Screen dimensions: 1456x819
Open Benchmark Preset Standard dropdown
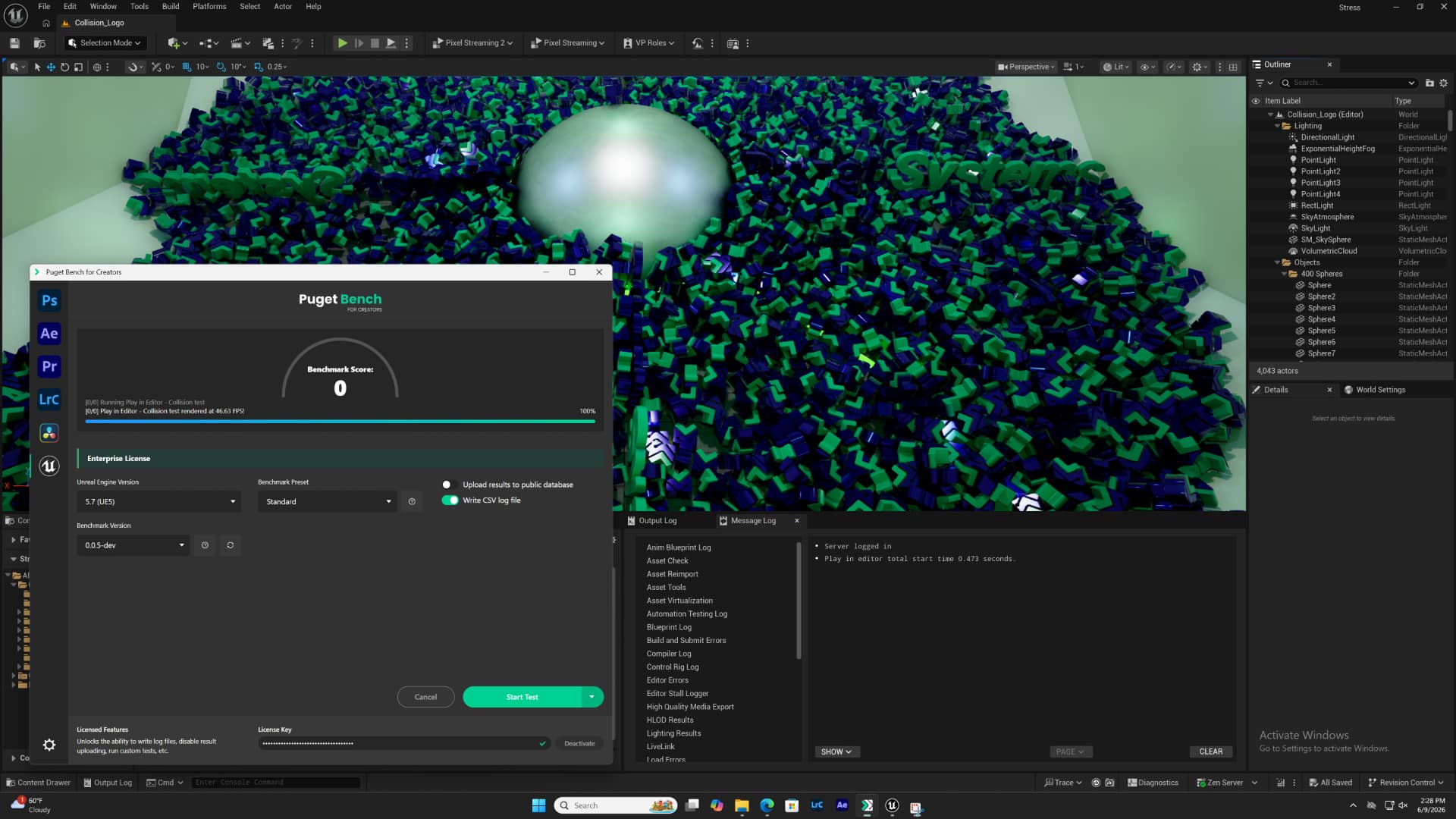(x=327, y=501)
